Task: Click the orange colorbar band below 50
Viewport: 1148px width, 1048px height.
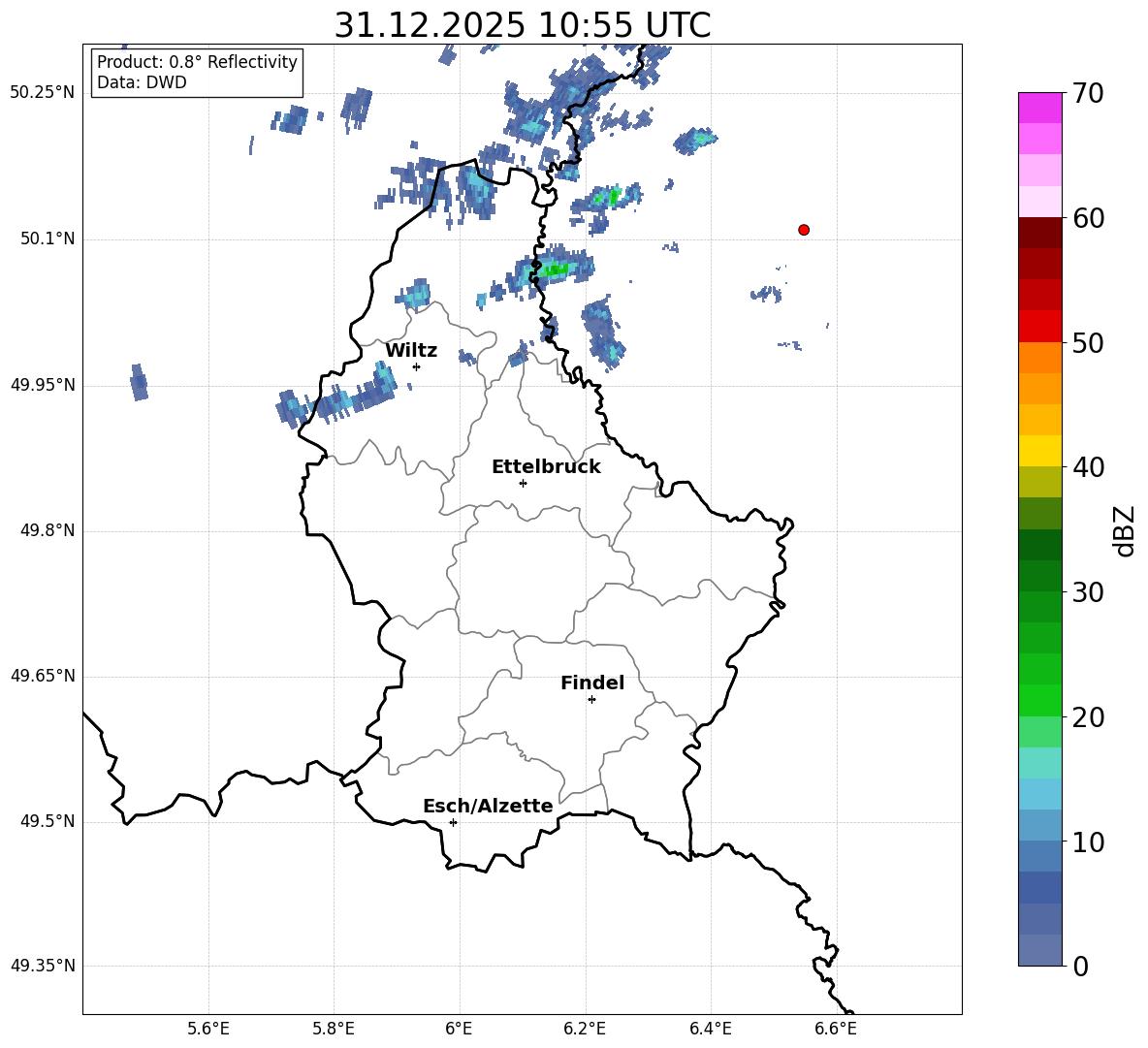Action: (1040, 358)
